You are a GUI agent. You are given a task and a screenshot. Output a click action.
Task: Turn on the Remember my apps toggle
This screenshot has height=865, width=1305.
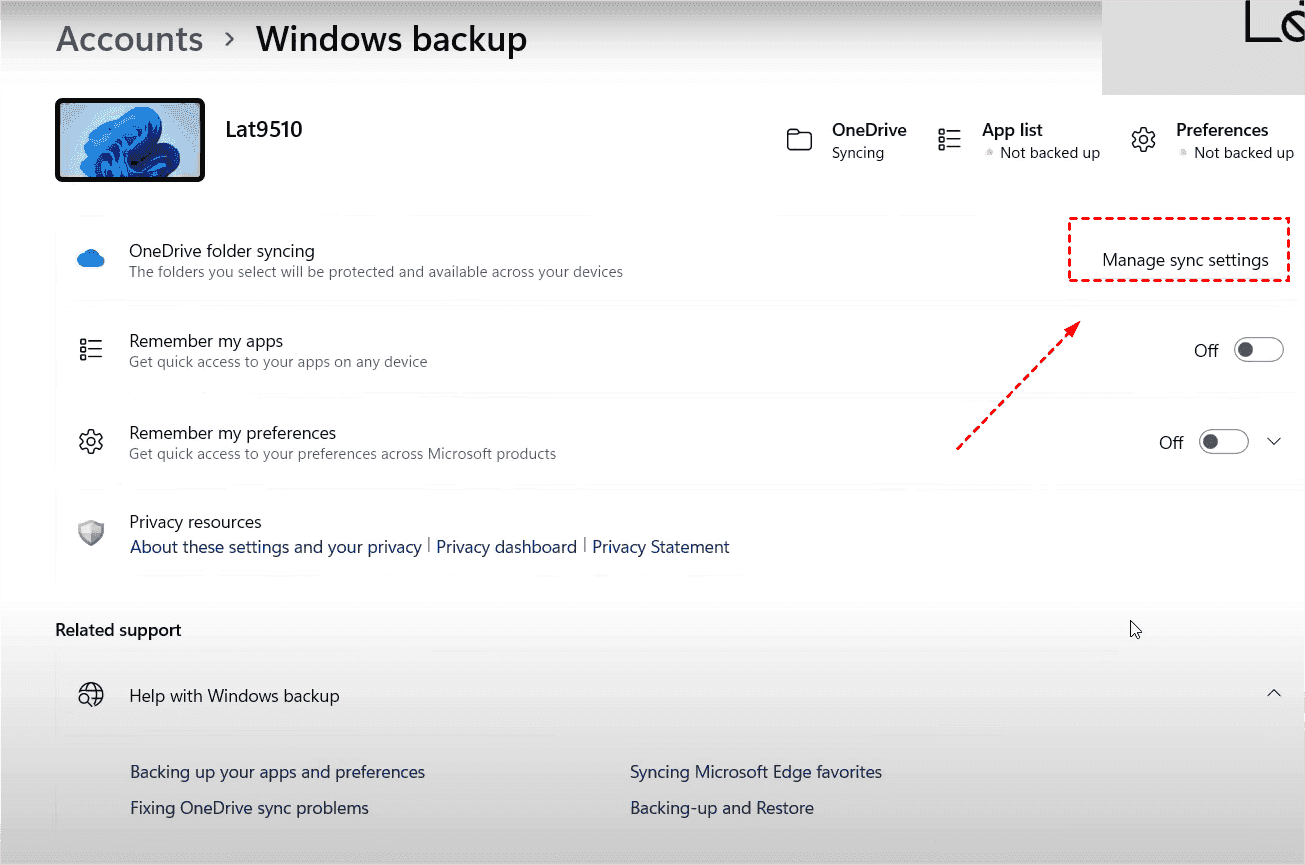coord(1258,350)
